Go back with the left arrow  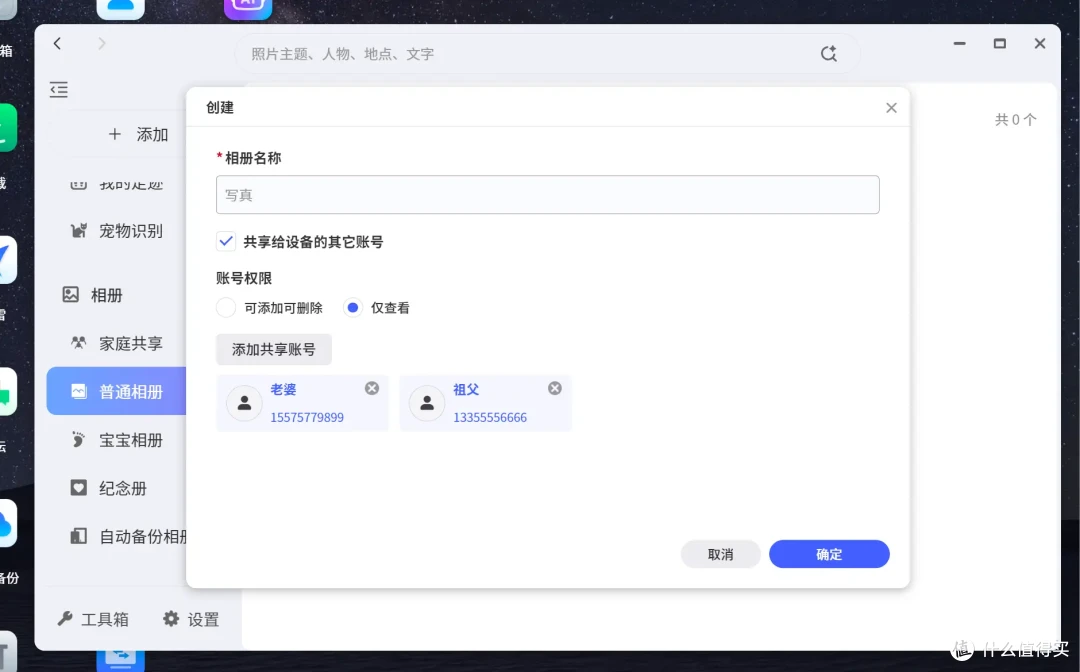[x=57, y=43]
